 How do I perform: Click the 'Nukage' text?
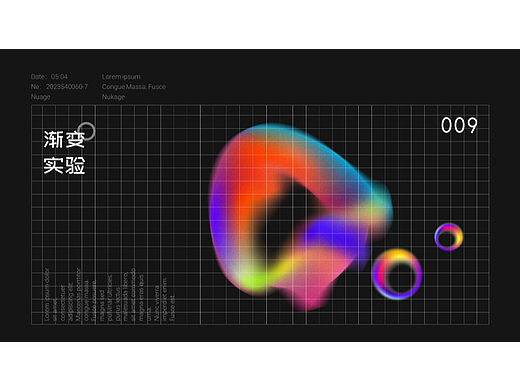[x=113, y=97]
